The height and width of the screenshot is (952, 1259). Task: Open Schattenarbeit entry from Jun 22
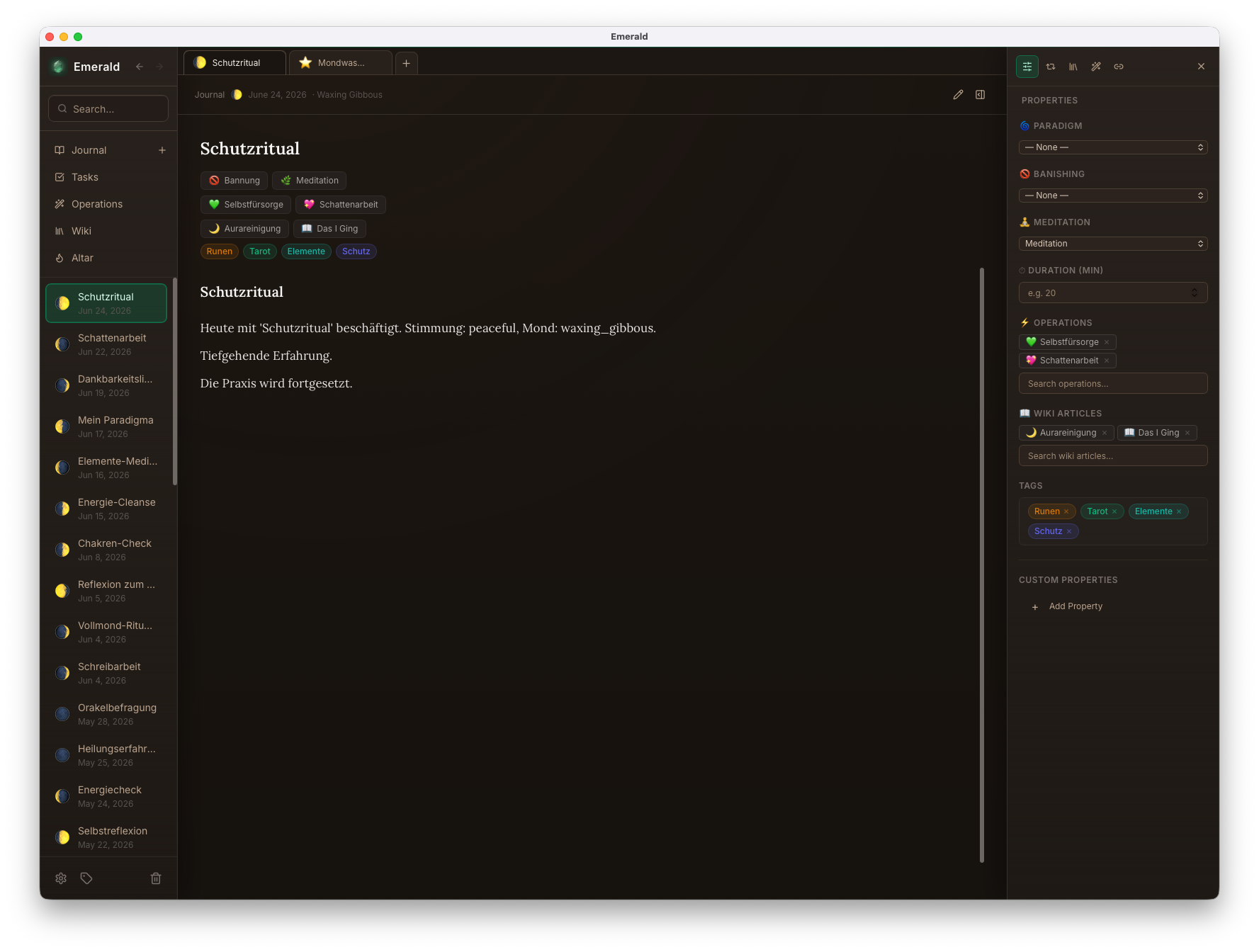tap(106, 344)
